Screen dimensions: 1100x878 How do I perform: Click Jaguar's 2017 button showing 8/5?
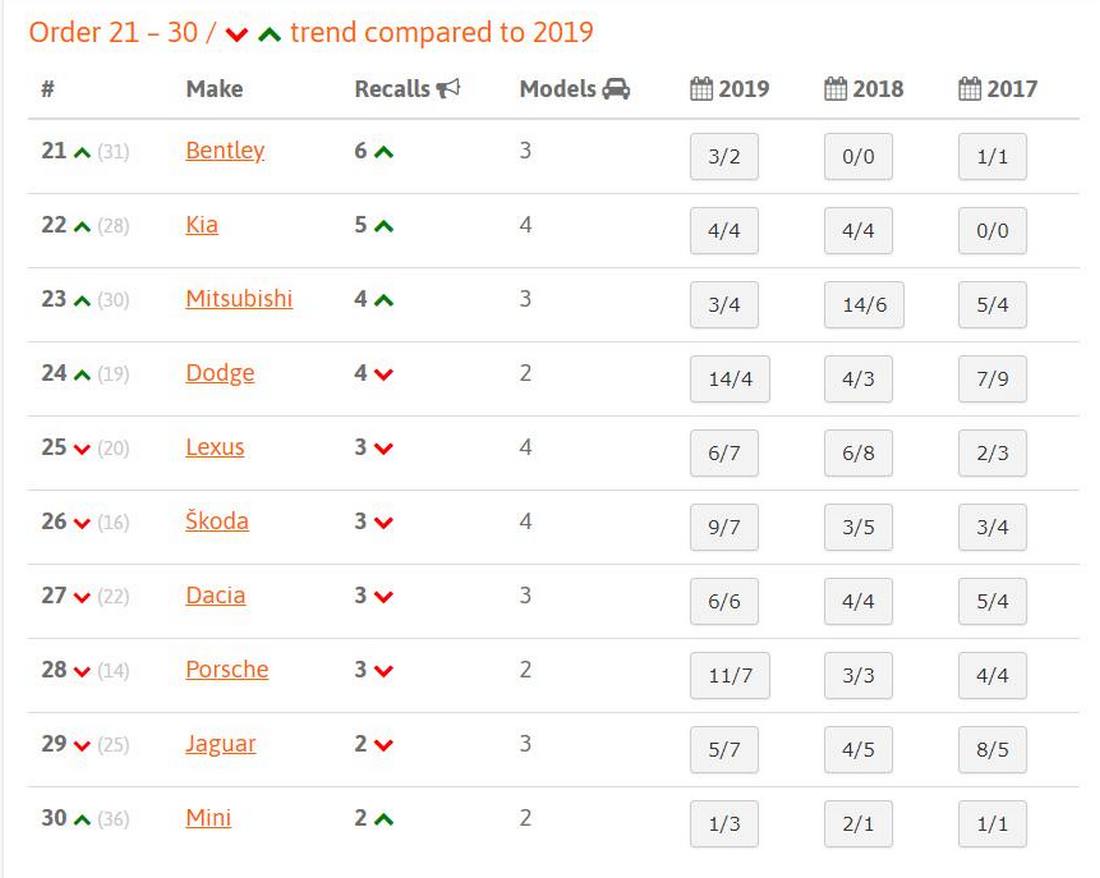tap(992, 750)
